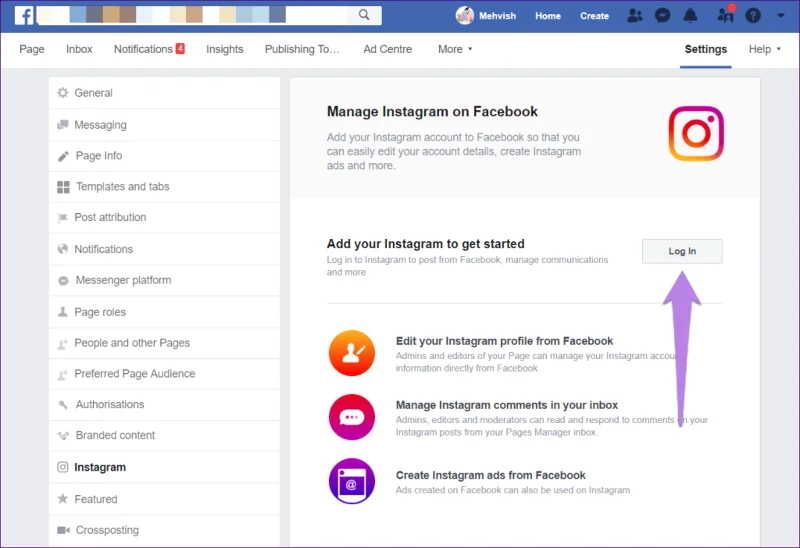This screenshot has width=800, height=548.
Task: Open Mehvish profile picture
Action: (x=464, y=16)
